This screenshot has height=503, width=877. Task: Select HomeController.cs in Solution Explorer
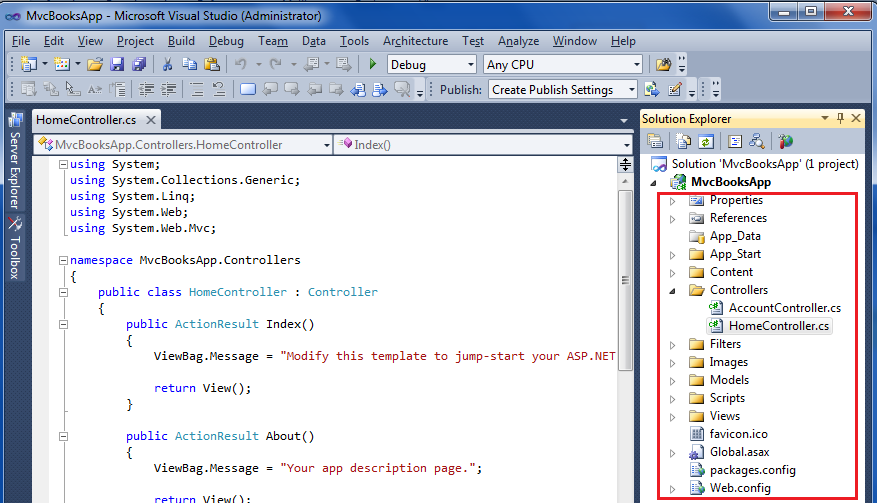click(x=779, y=326)
